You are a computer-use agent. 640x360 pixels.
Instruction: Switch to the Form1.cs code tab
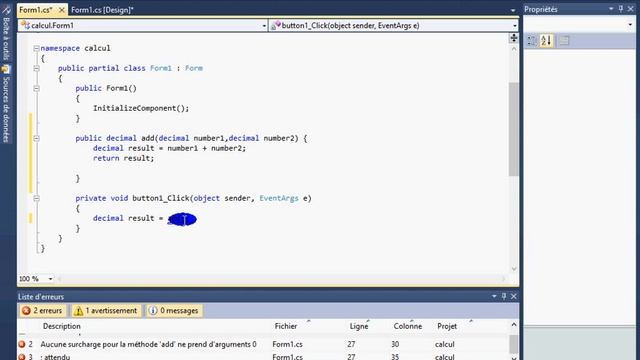[36, 9]
